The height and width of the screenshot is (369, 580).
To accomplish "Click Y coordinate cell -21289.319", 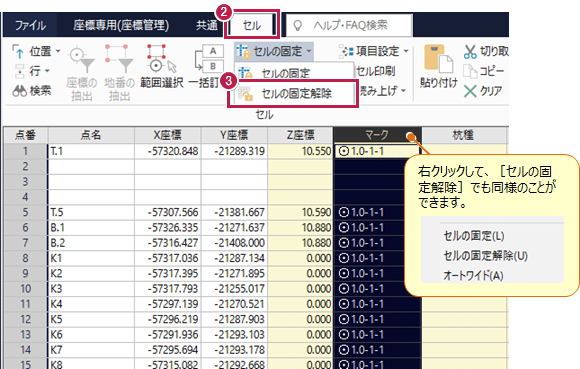I will 234,151.
